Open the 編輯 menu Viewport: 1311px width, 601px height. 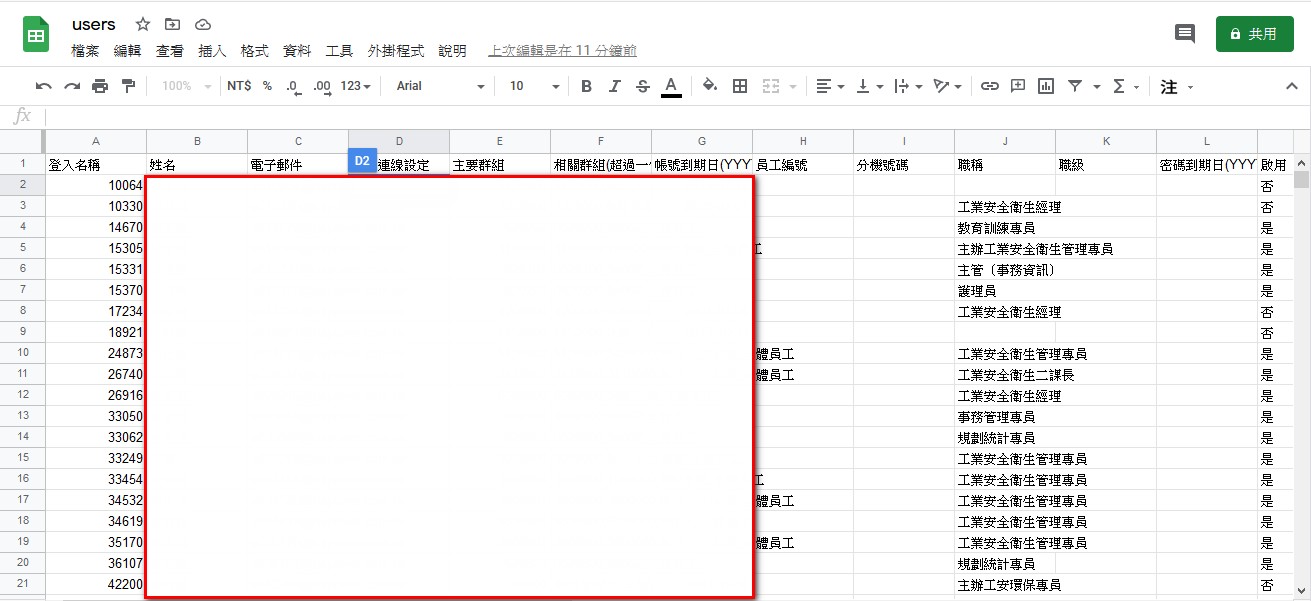tap(128, 51)
